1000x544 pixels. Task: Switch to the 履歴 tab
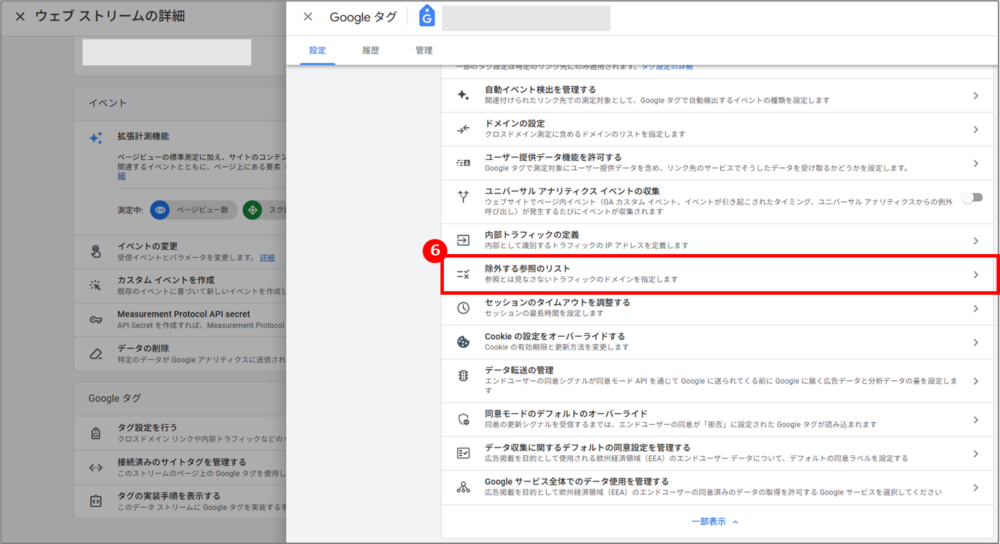coord(371,50)
